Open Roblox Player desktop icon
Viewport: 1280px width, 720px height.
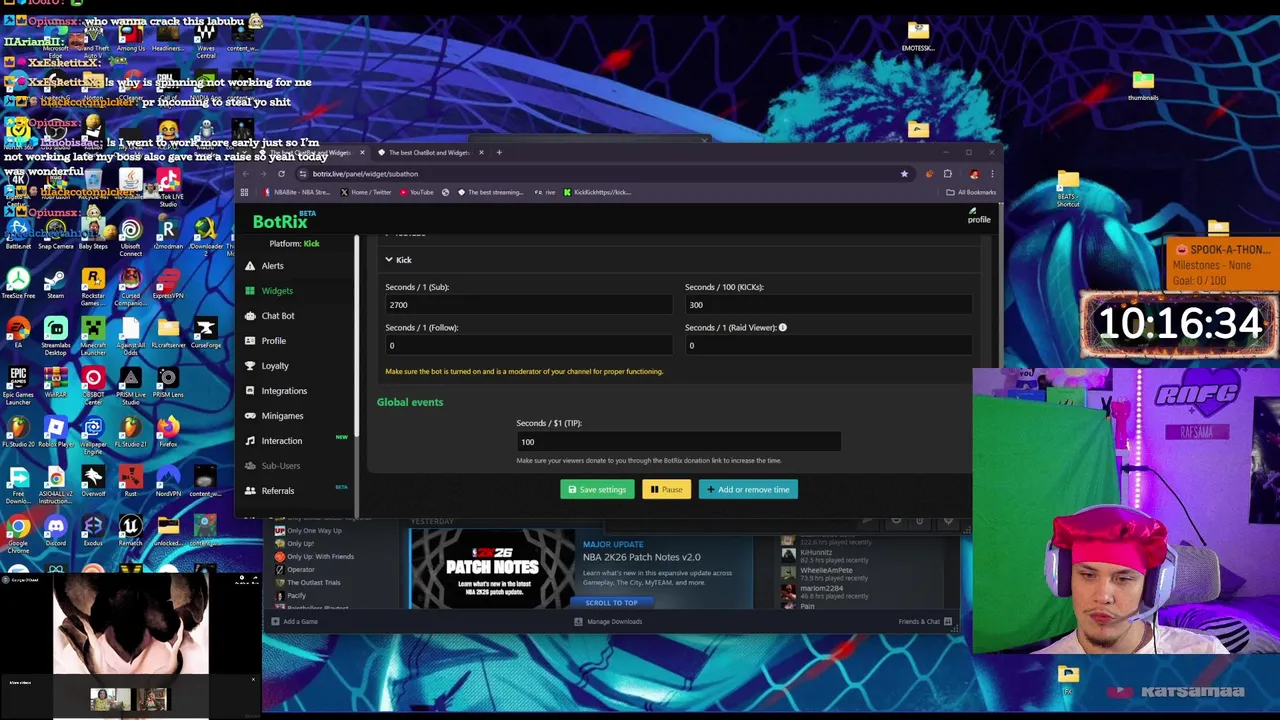[x=55, y=432]
